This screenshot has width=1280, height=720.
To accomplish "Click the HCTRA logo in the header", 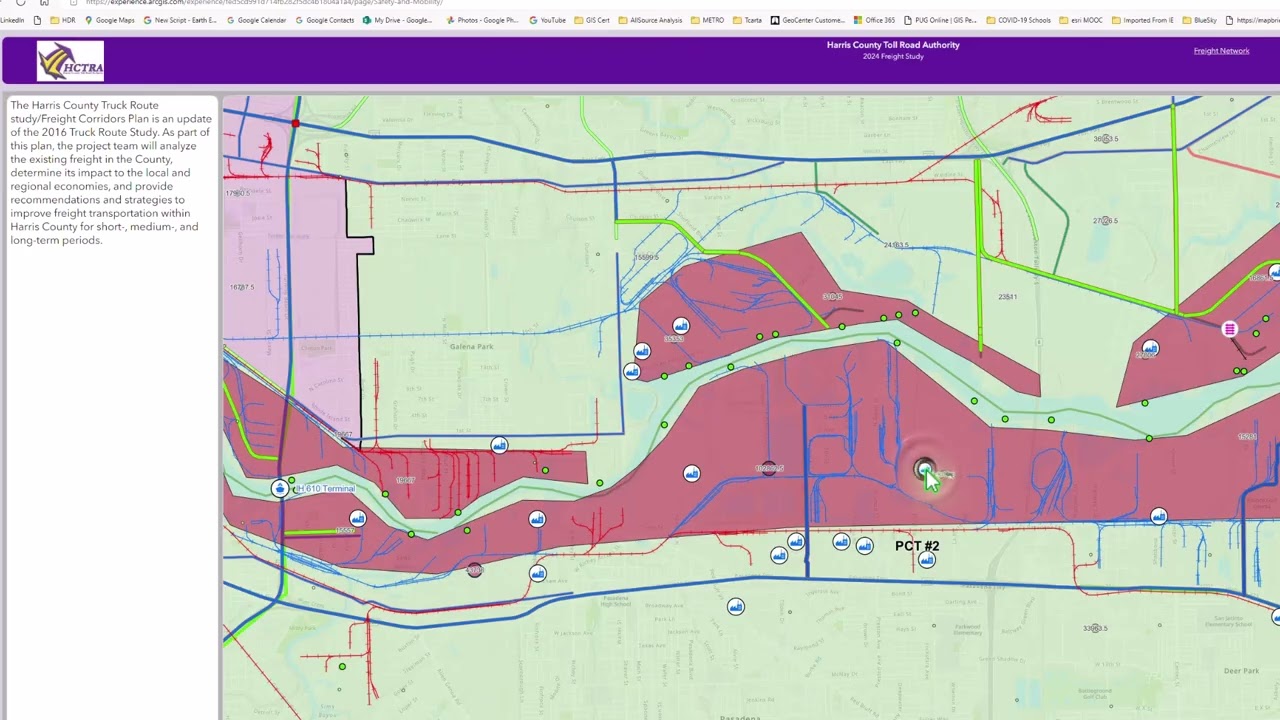I will pyautogui.click(x=70, y=61).
